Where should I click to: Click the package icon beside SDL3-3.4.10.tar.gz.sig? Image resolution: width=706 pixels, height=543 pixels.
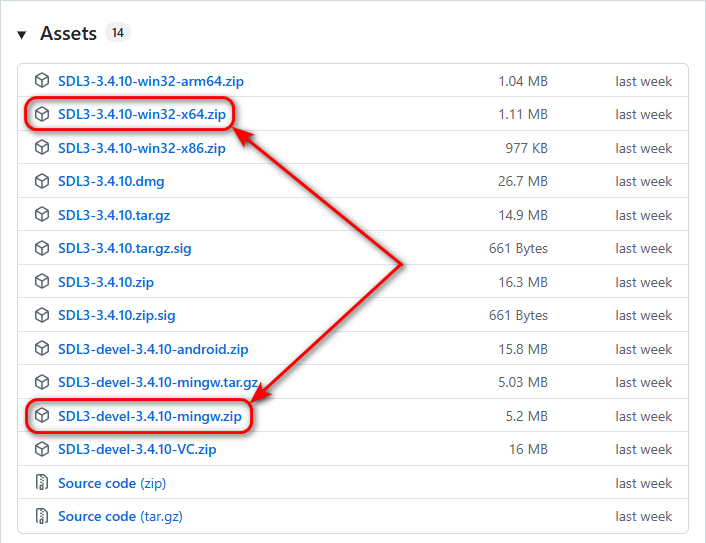(x=42, y=248)
